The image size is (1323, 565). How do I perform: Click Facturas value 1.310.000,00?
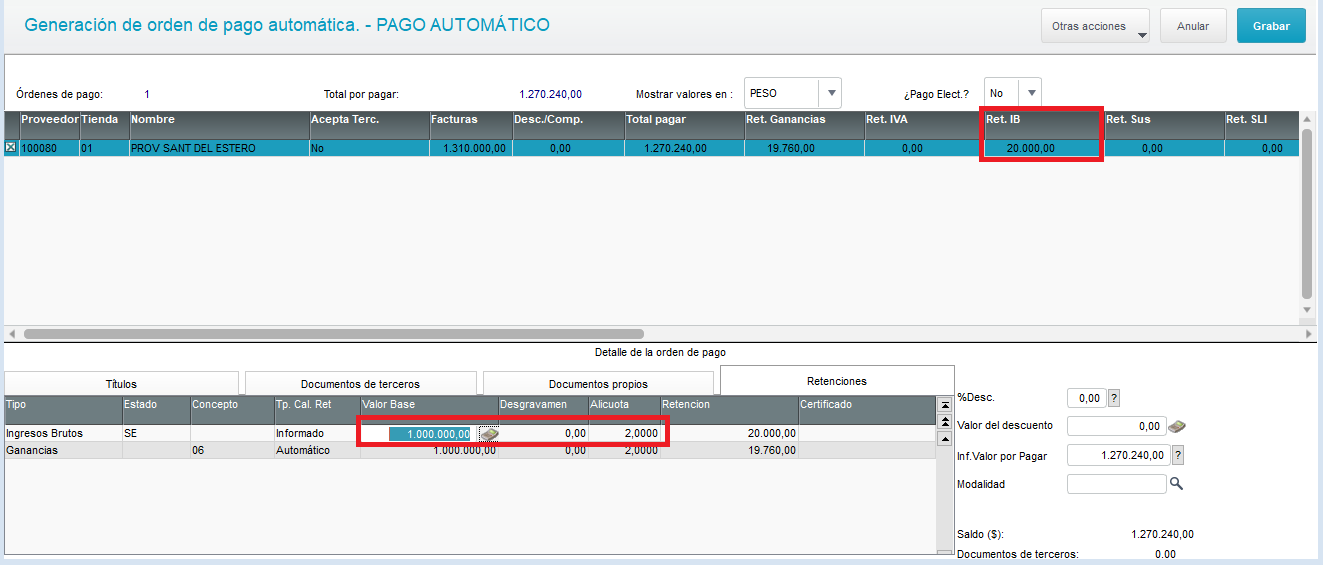click(469, 148)
